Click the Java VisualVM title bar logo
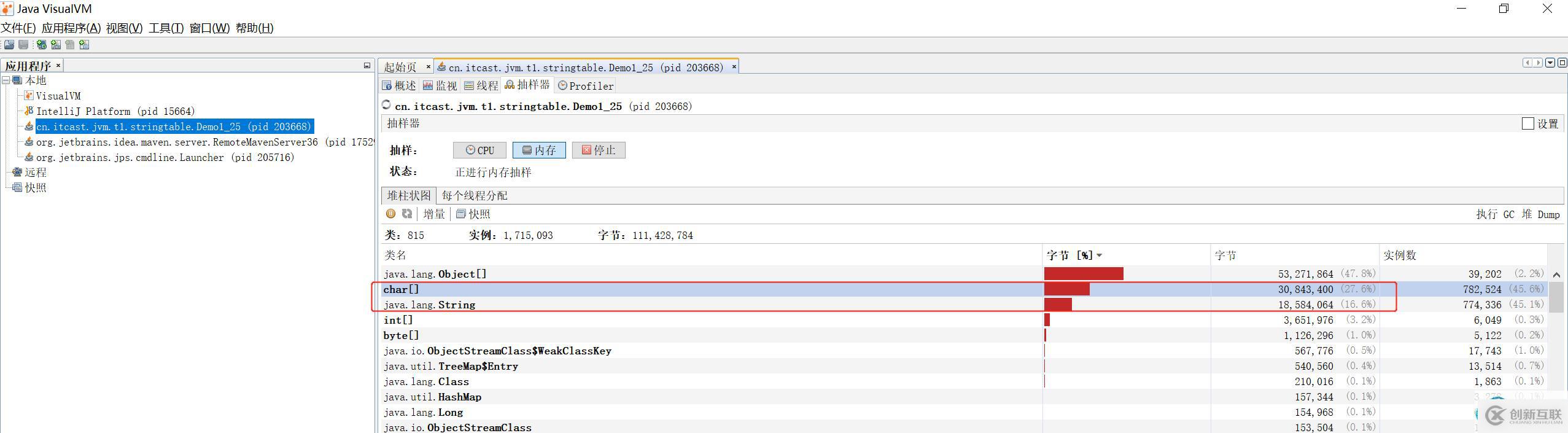The image size is (1568, 433). pos(7,9)
